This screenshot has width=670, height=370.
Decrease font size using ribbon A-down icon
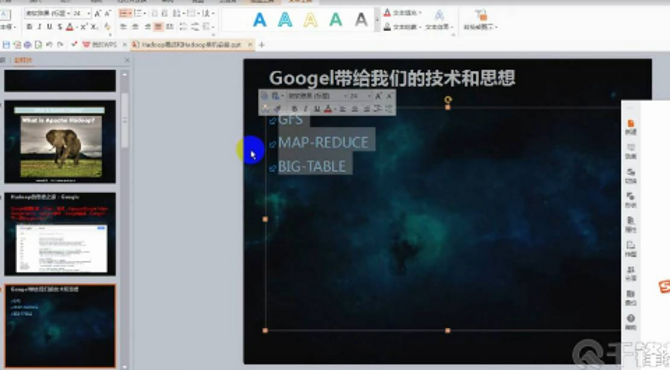[x=108, y=13]
